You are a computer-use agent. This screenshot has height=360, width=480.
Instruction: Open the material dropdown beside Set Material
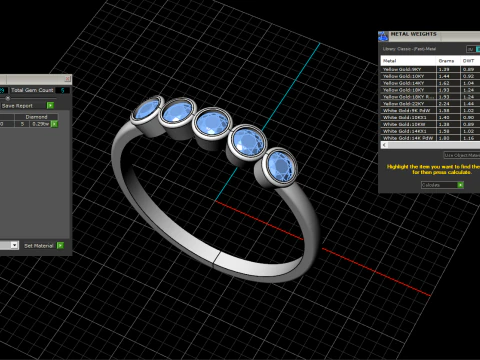pyautogui.click(x=14, y=245)
